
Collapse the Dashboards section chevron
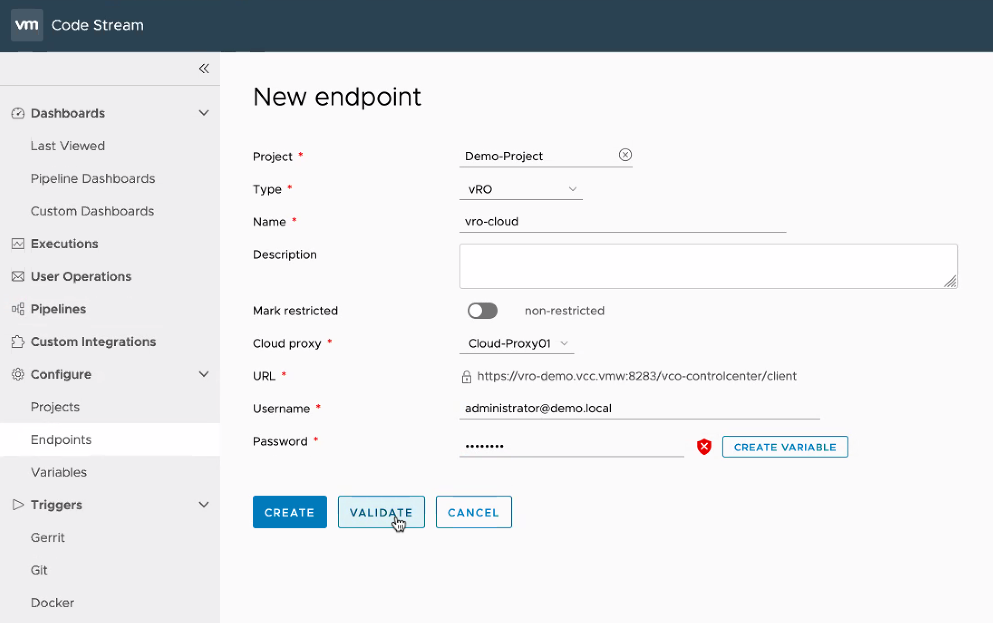click(x=204, y=113)
